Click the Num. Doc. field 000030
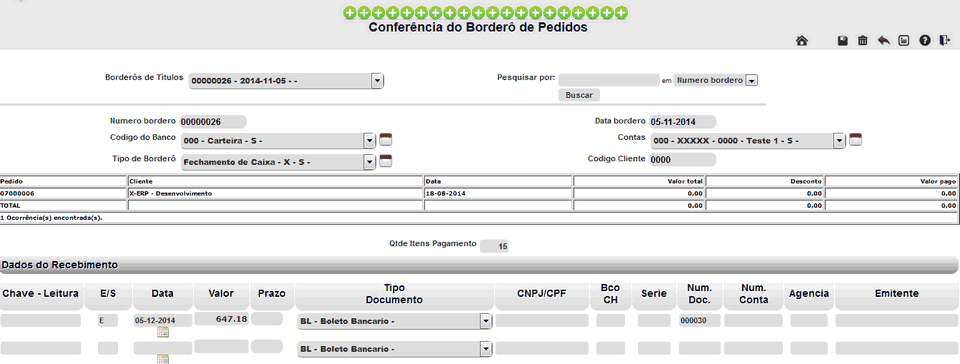Image resolution: width=960 pixels, height=364 pixels. [x=700, y=320]
